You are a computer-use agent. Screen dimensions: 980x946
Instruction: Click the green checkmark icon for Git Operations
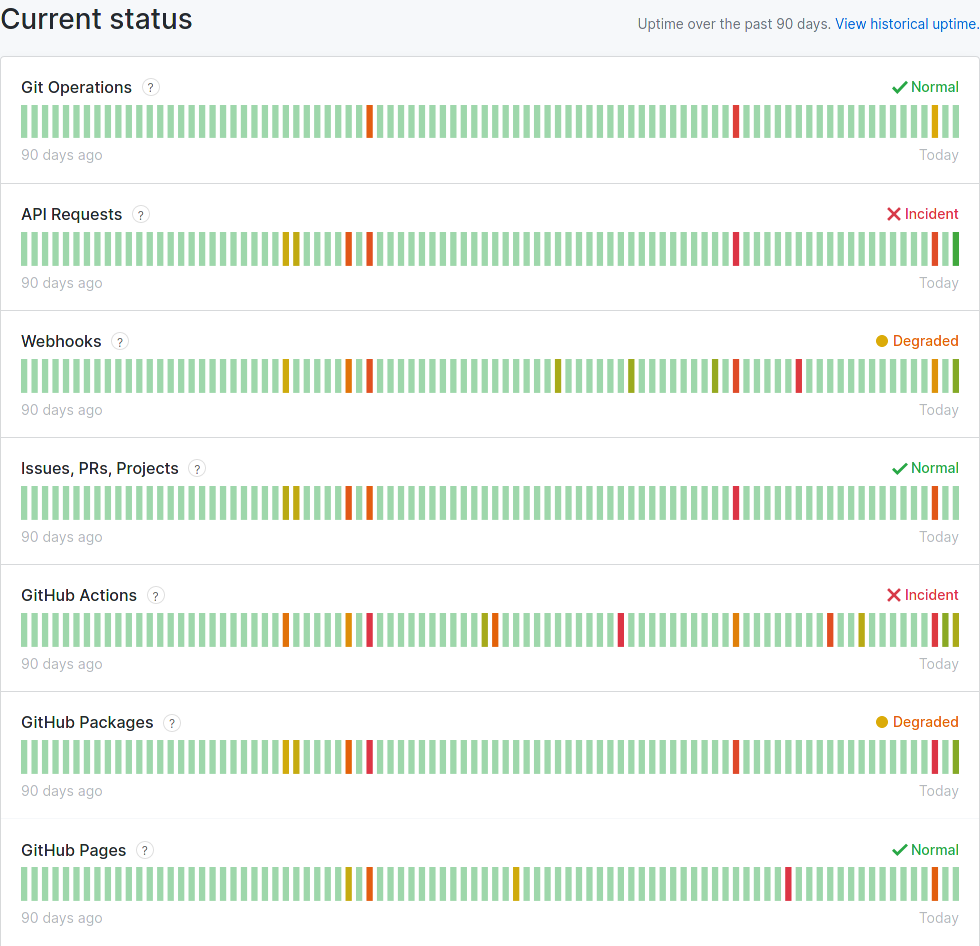point(899,87)
